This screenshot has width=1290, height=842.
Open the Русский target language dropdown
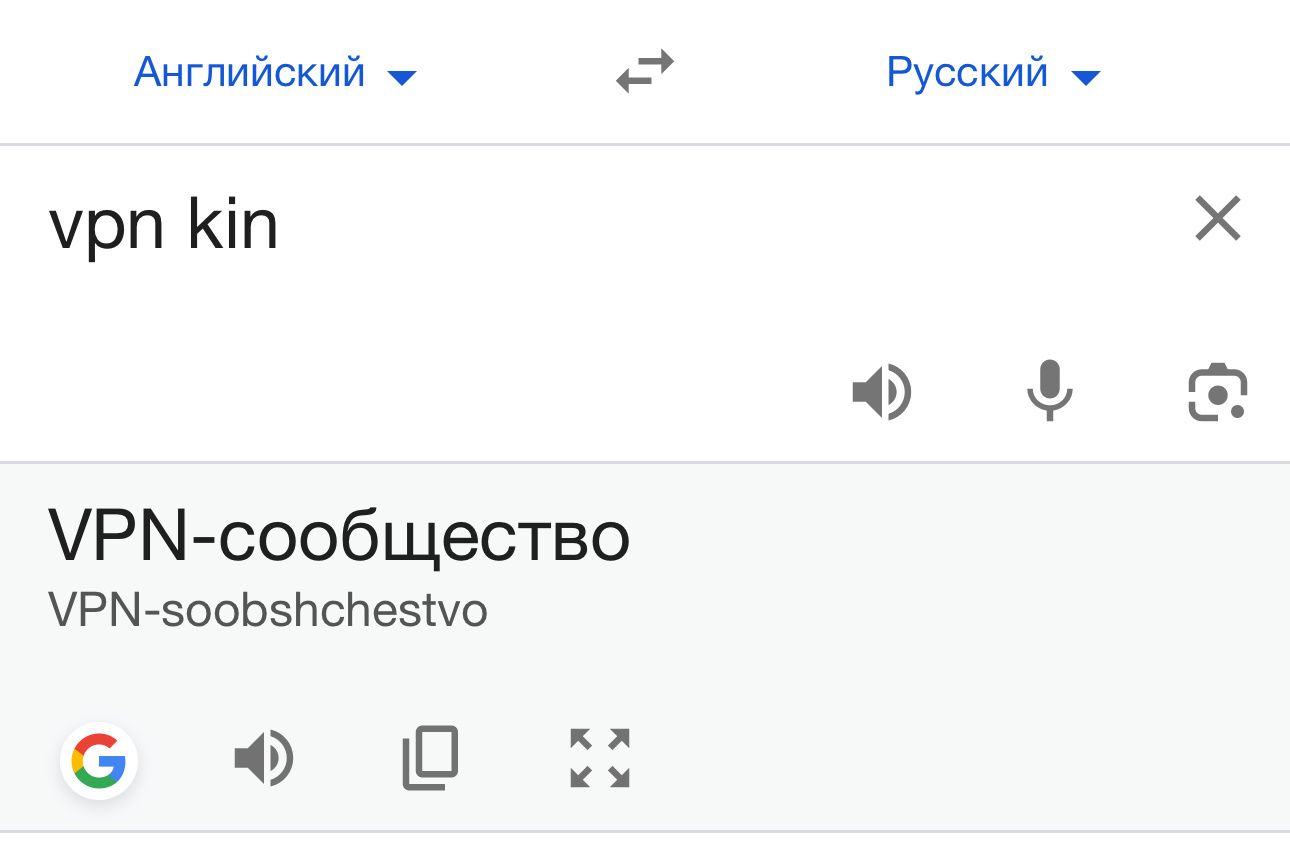point(993,73)
